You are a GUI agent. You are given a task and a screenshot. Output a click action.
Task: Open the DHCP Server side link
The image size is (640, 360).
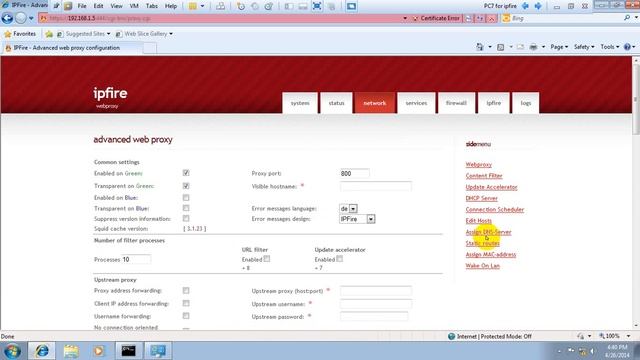point(482,198)
